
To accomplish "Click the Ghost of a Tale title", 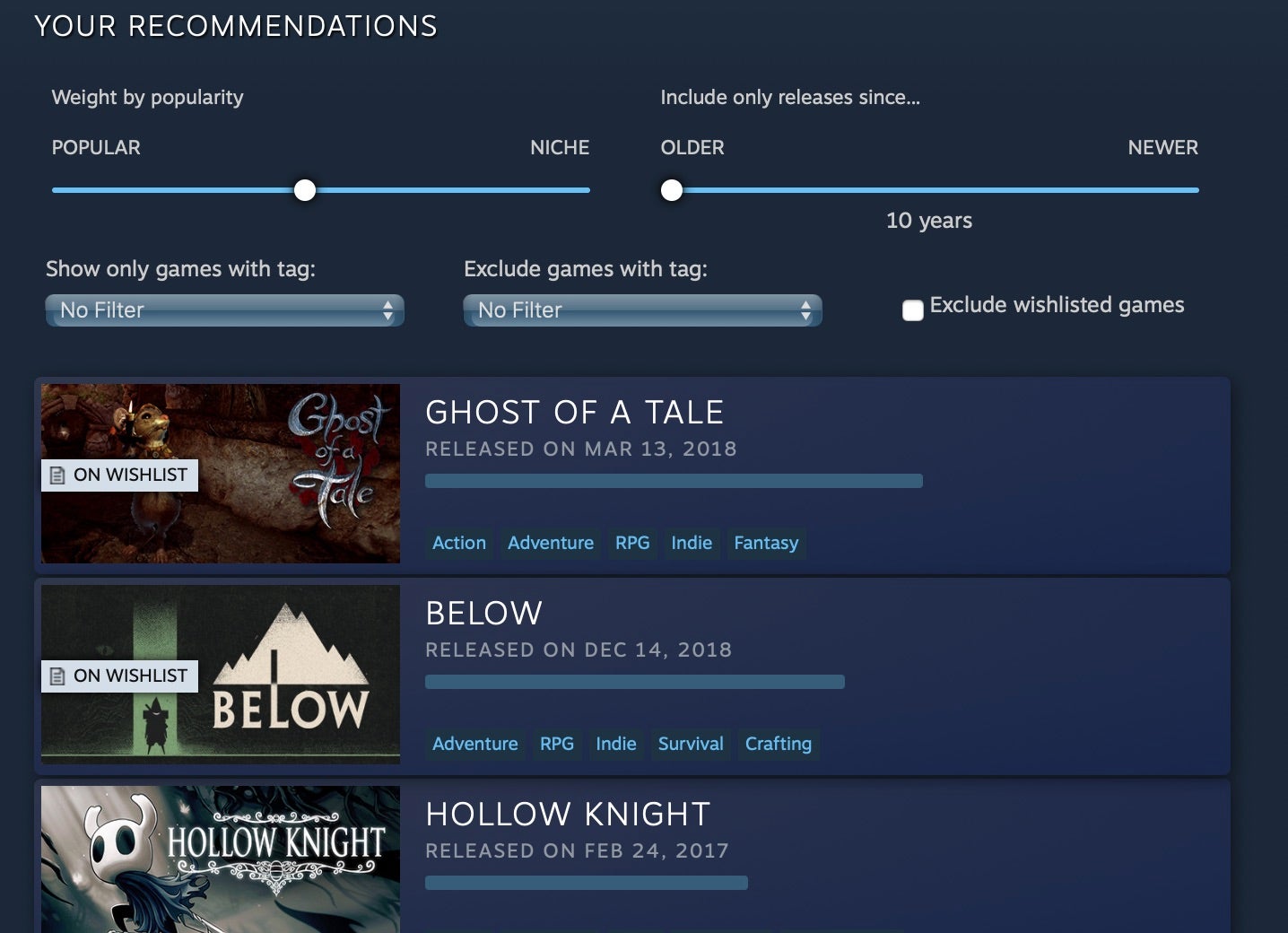I will [574, 413].
